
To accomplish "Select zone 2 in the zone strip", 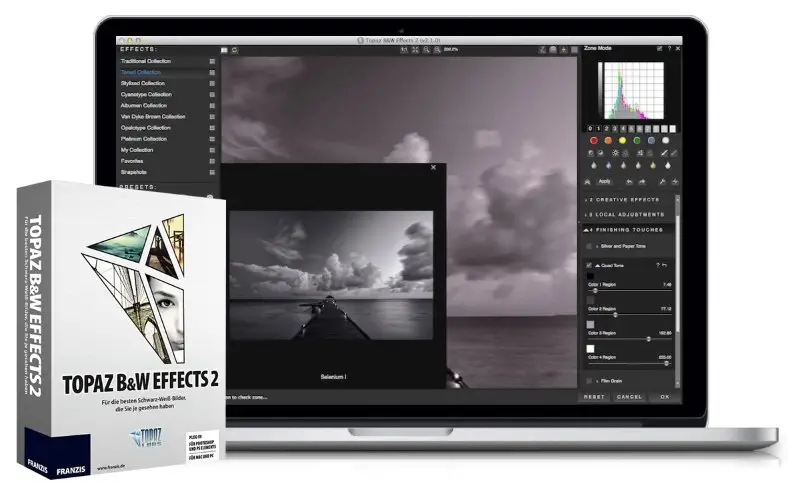I will (x=607, y=129).
